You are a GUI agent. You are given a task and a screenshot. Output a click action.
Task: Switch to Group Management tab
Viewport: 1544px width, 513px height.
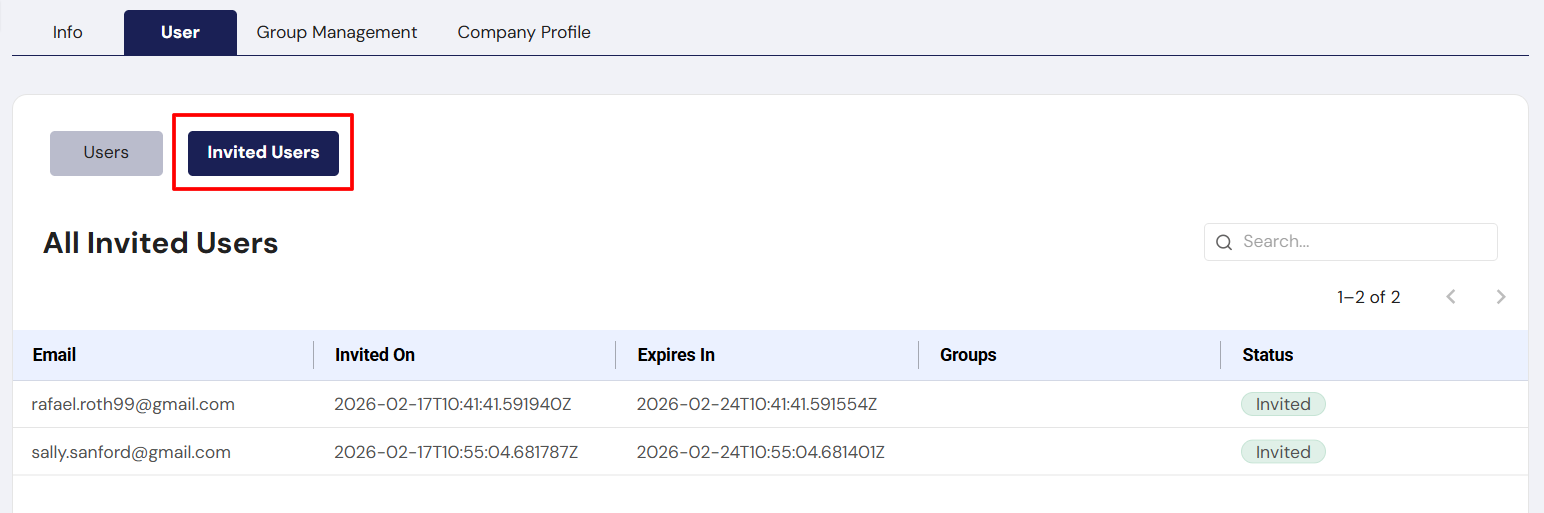[x=337, y=32]
